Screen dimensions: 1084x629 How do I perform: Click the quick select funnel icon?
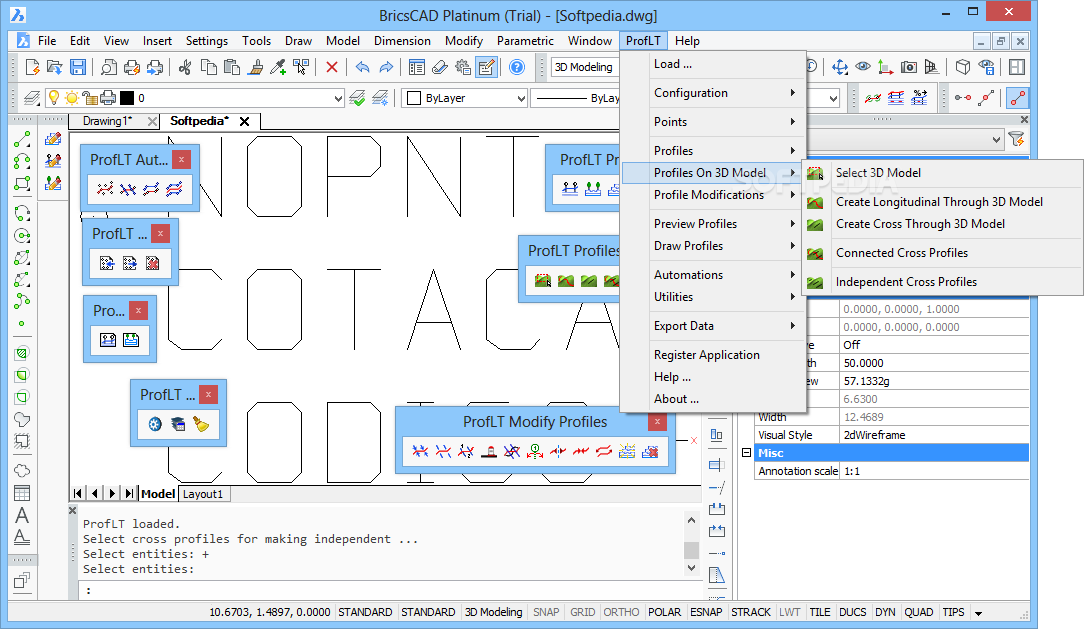click(x=1016, y=139)
